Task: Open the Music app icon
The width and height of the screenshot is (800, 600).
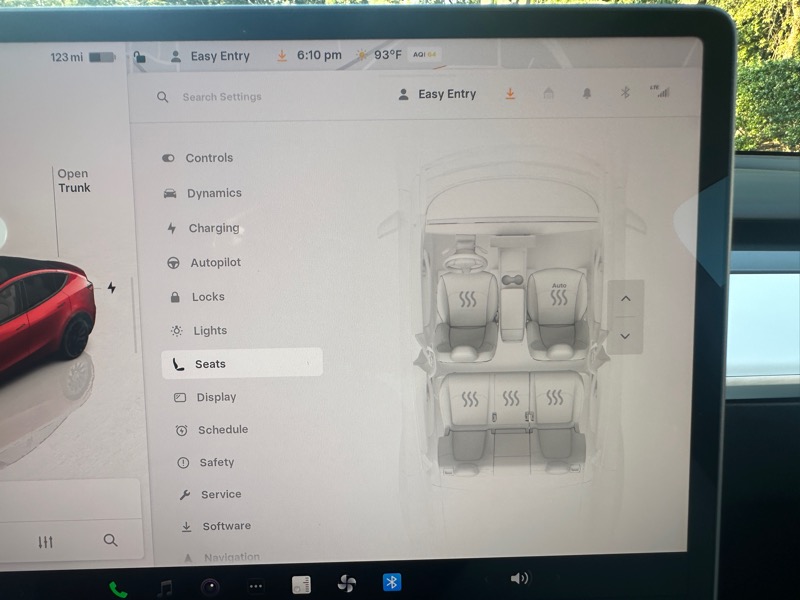Action: (x=165, y=588)
